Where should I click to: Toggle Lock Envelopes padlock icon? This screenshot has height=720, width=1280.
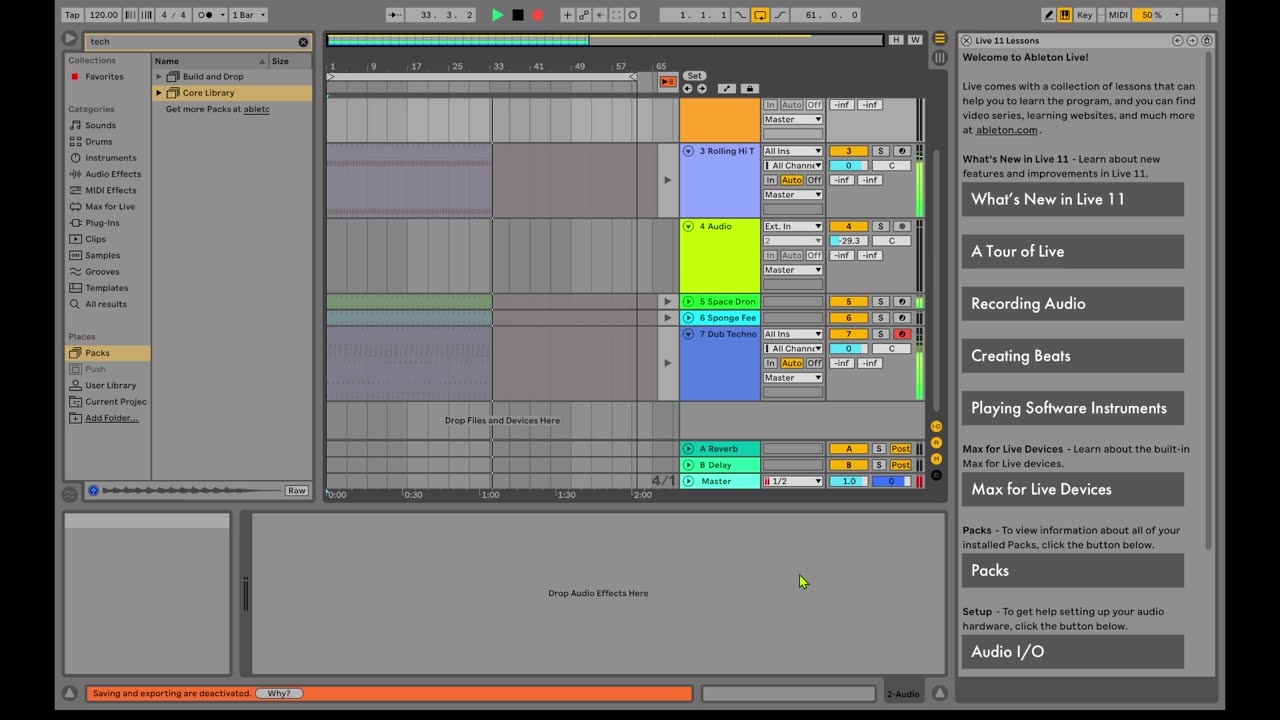coord(749,89)
